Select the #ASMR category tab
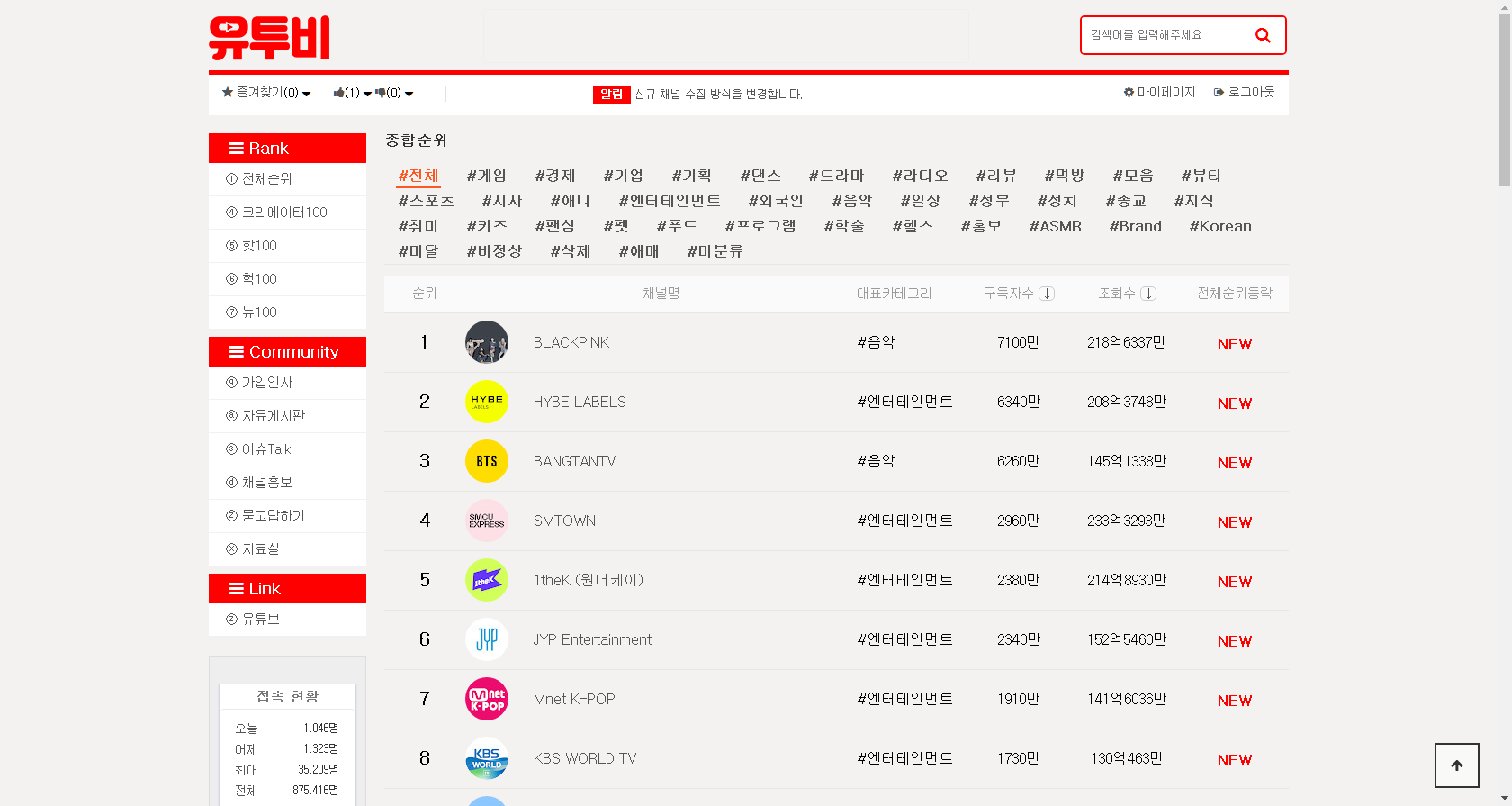Screen dimensions: 1512x806 (1056, 226)
